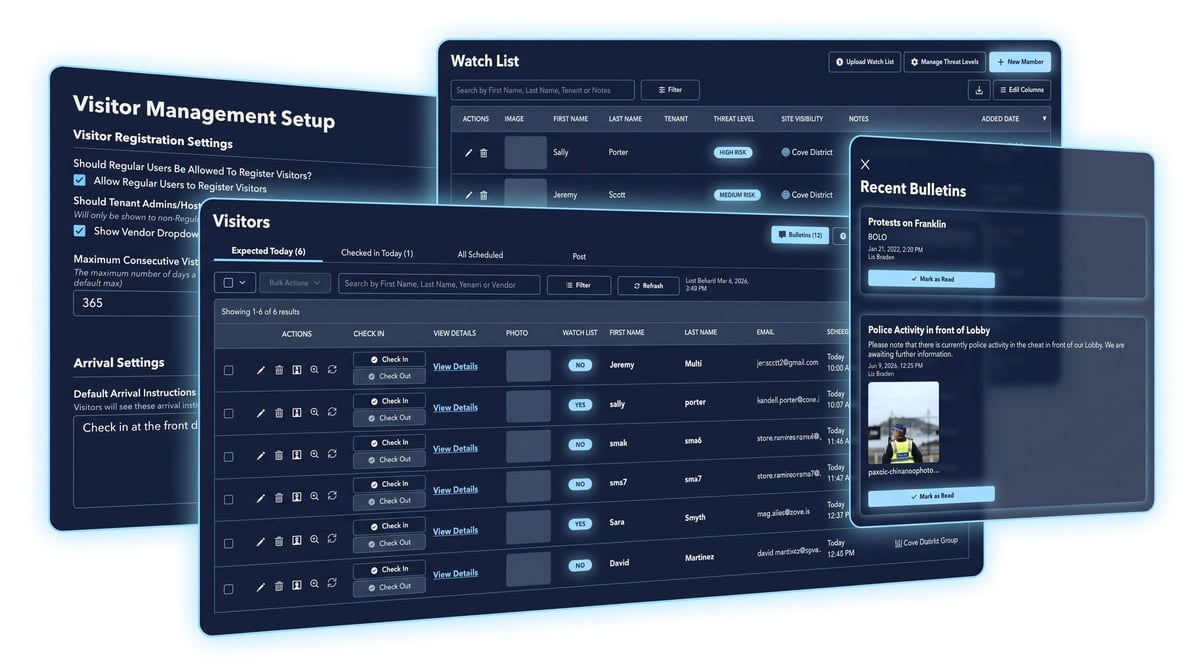The width and height of the screenshot is (1200, 669).
Task: Check Out visitor sally porter
Action: 389,418
